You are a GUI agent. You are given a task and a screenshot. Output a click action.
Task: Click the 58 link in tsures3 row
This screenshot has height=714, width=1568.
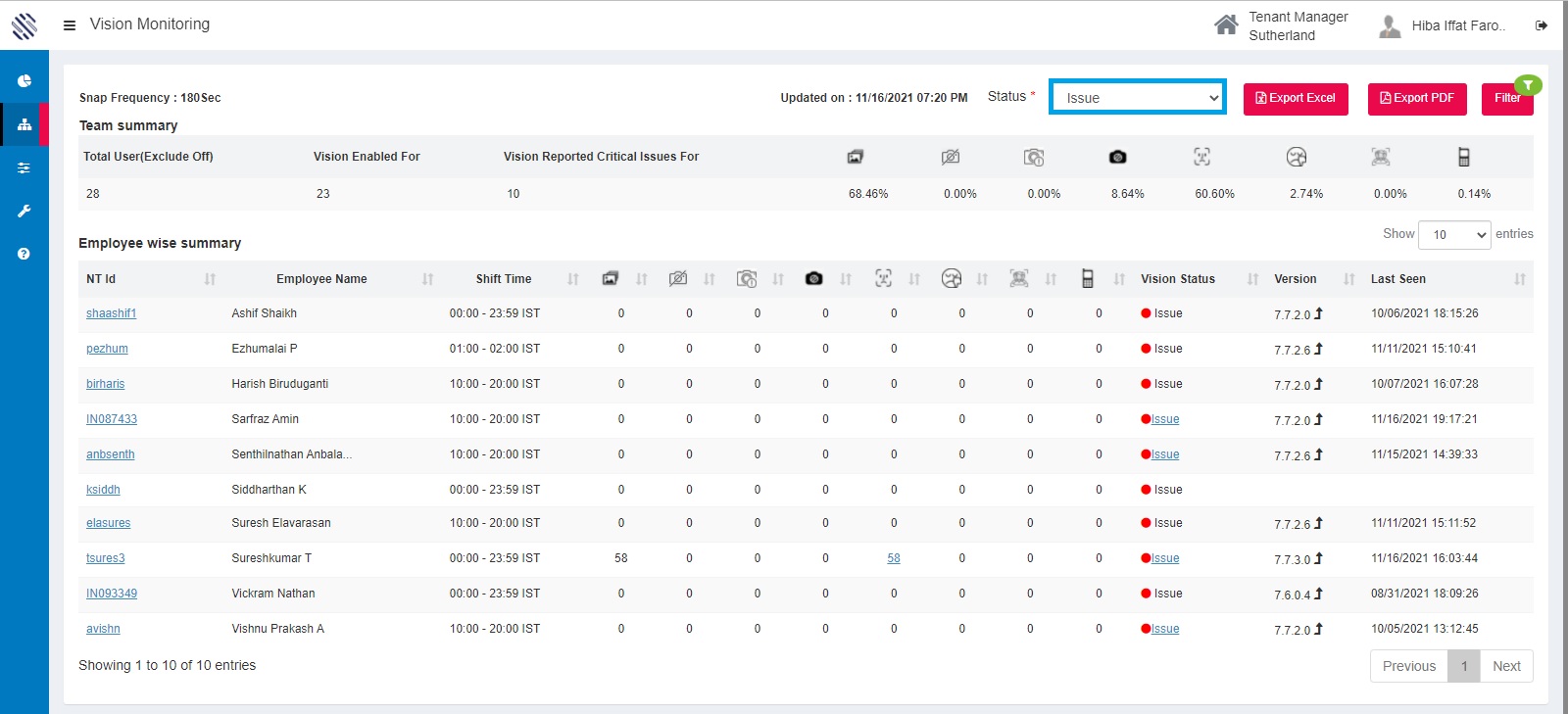(894, 558)
